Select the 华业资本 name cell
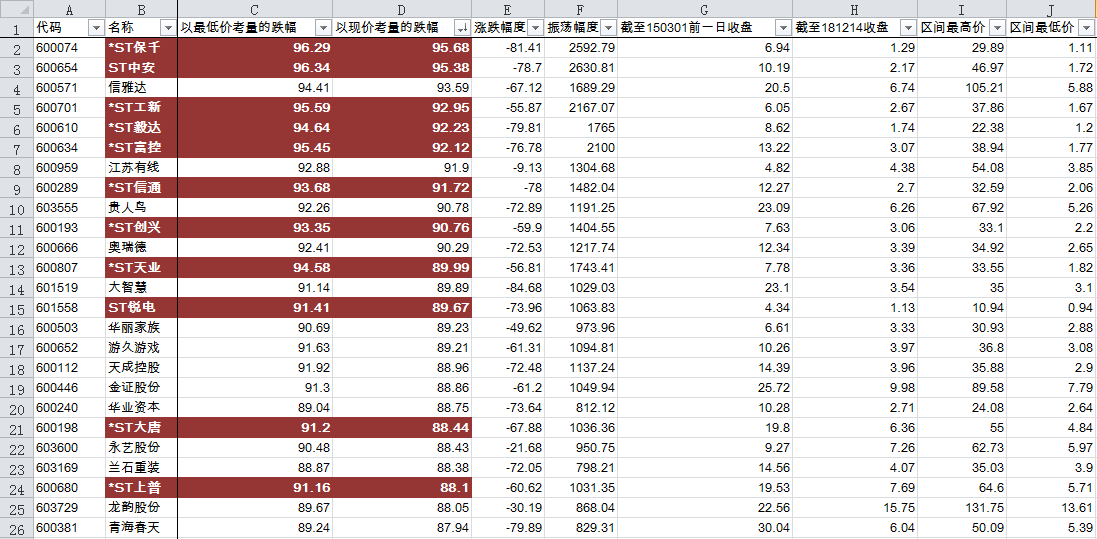 141,407
